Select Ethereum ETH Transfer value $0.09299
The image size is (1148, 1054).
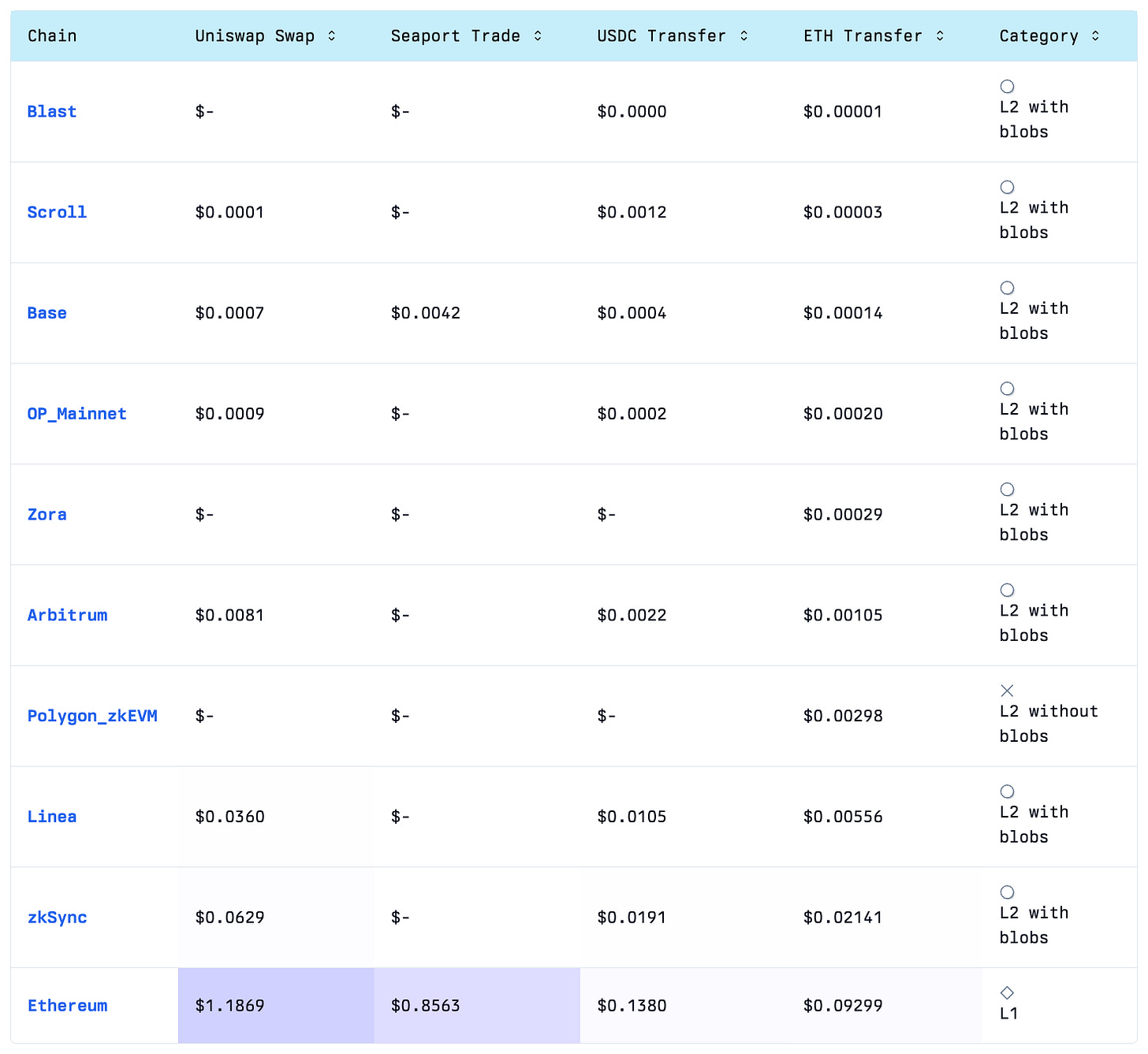843,1006
